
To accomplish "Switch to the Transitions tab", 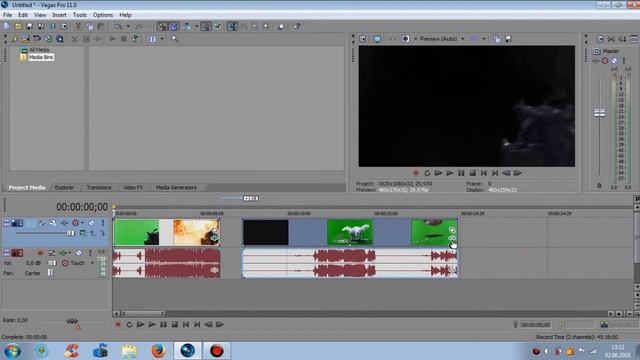I will click(99, 187).
